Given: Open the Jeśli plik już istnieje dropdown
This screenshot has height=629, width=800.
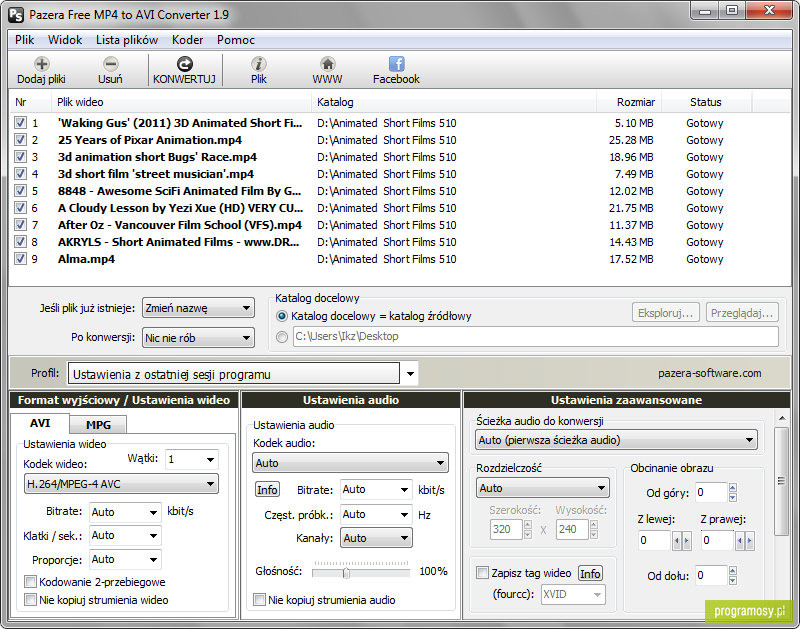Looking at the screenshot, I should tap(198, 308).
